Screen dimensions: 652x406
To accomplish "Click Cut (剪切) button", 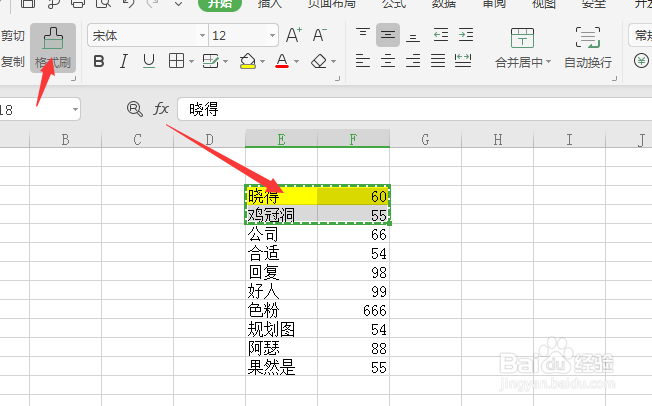I will click(12, 36).
